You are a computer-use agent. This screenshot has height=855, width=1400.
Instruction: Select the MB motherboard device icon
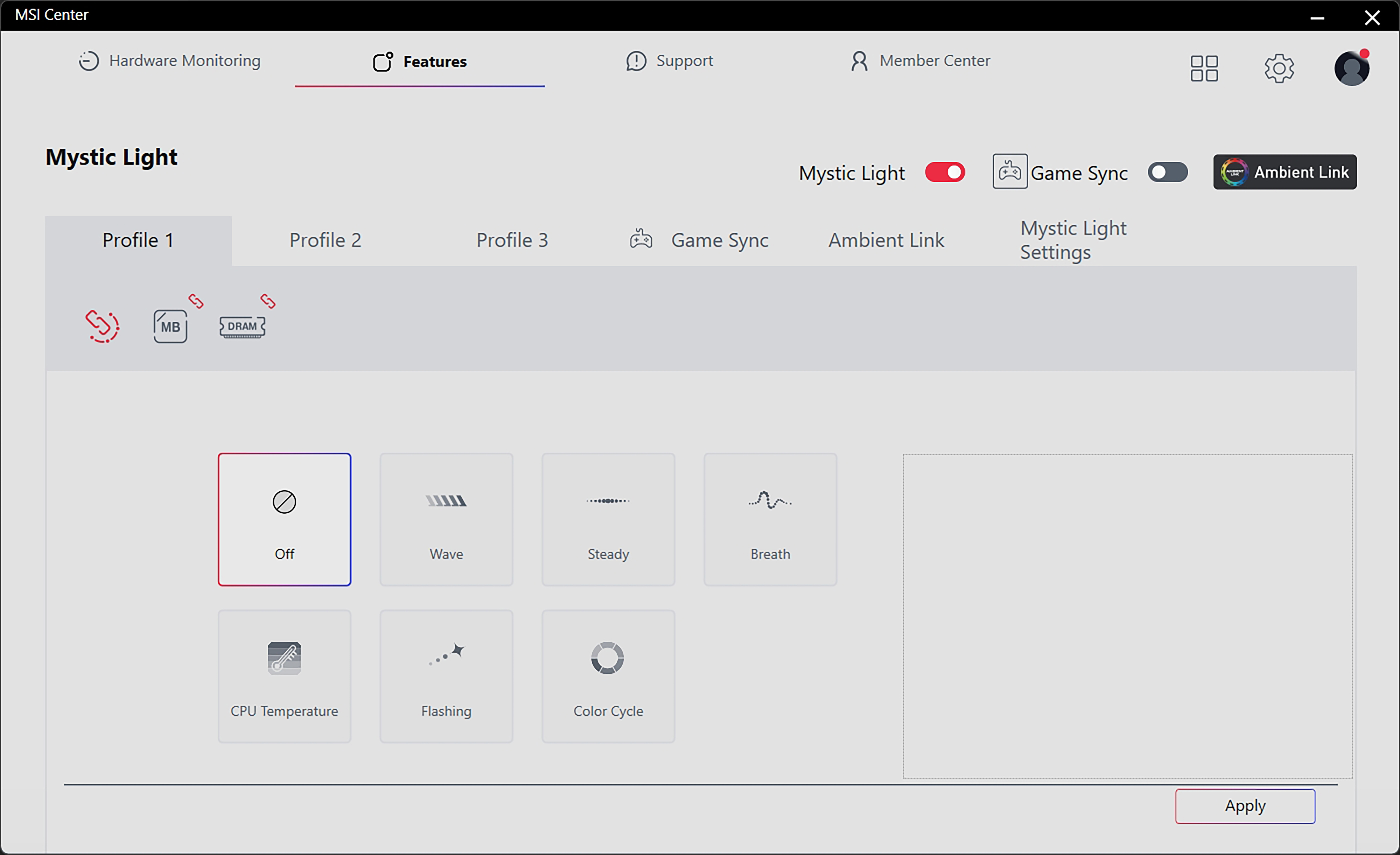[x=170, y=327]
